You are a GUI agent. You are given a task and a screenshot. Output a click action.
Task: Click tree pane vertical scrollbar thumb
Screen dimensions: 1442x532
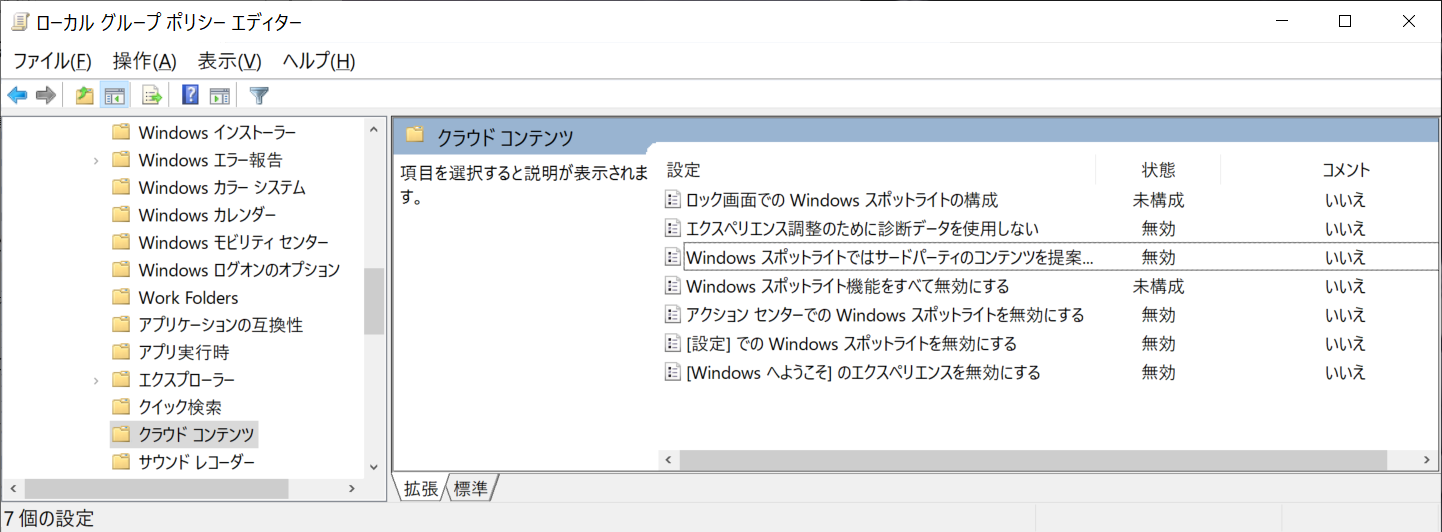tap(374, 301)
